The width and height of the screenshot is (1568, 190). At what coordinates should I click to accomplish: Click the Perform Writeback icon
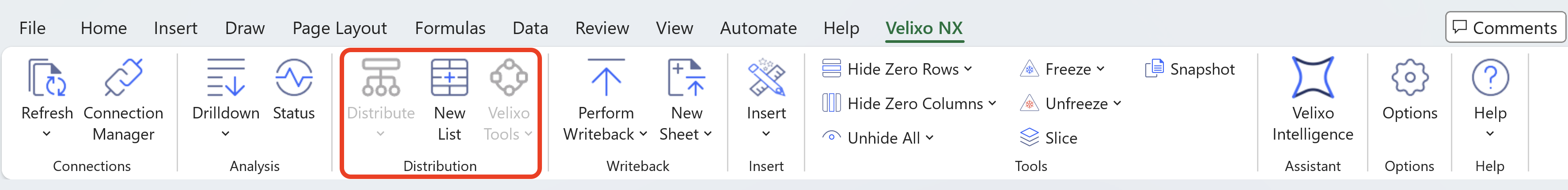[606, 78]
